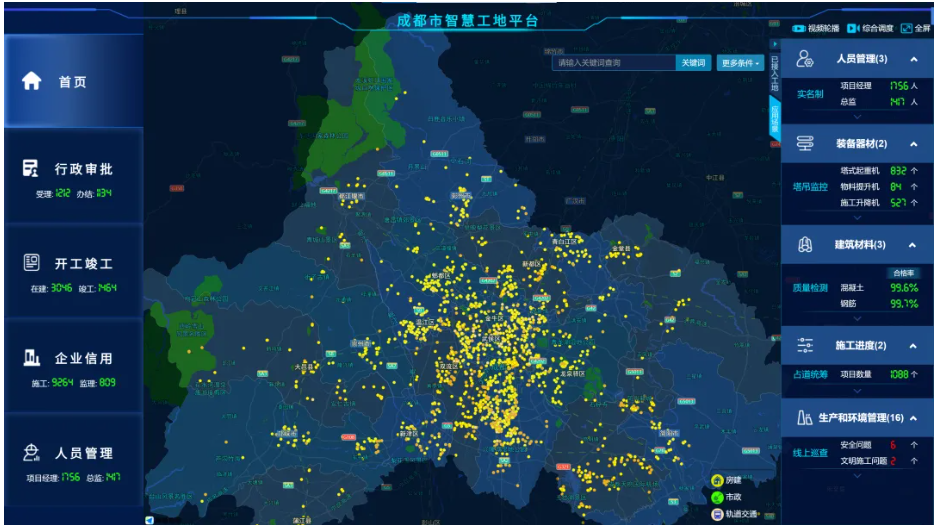Click the 开工竣工 sidebar icon

click(x=32, y=263)
